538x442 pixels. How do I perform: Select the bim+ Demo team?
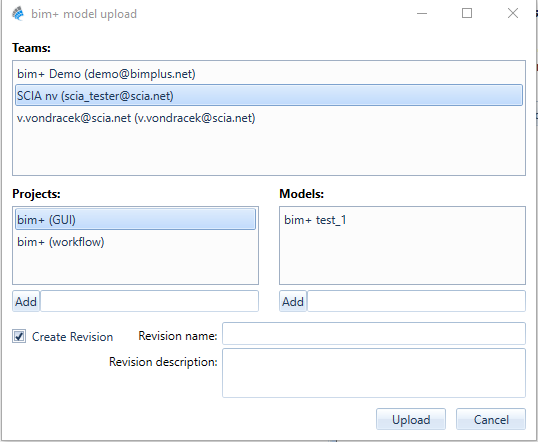pos(269,74)
